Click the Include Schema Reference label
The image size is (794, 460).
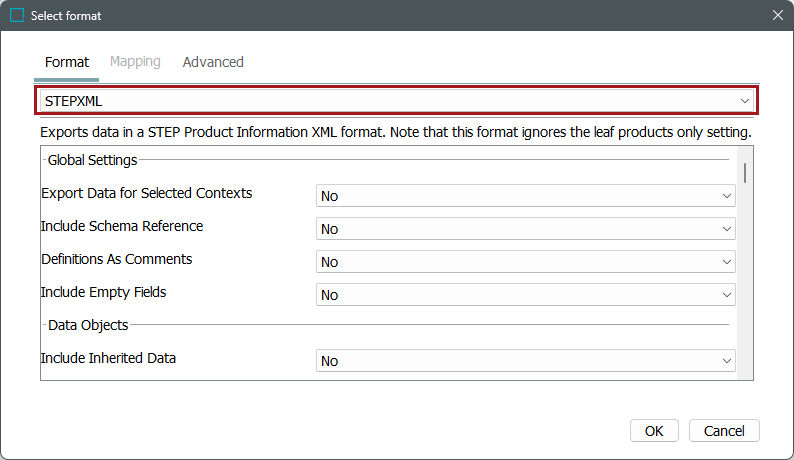[122, 227]
